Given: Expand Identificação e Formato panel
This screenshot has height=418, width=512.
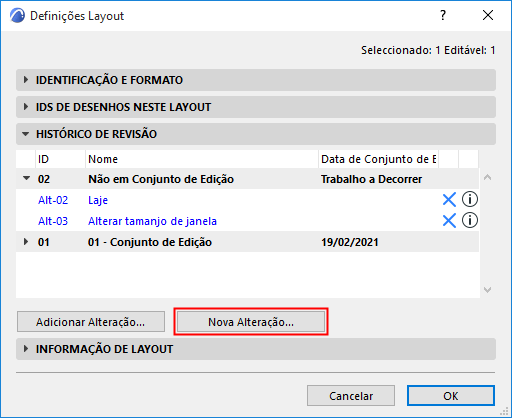Looking at the screenshot, I should pos(256,80).
